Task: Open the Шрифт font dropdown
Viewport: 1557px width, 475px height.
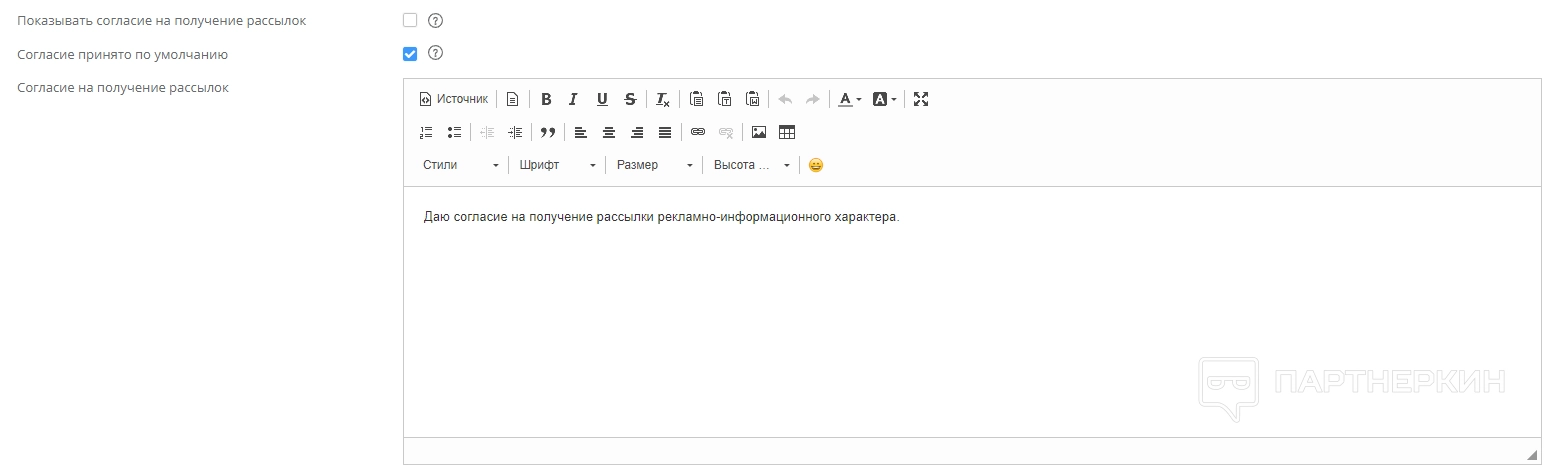Action: [x=557, y=165]
